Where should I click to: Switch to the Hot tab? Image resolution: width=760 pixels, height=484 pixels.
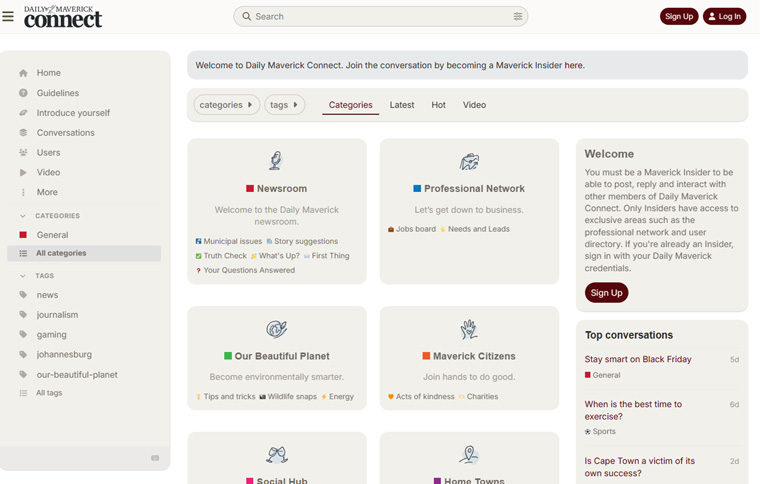[438, 105]
